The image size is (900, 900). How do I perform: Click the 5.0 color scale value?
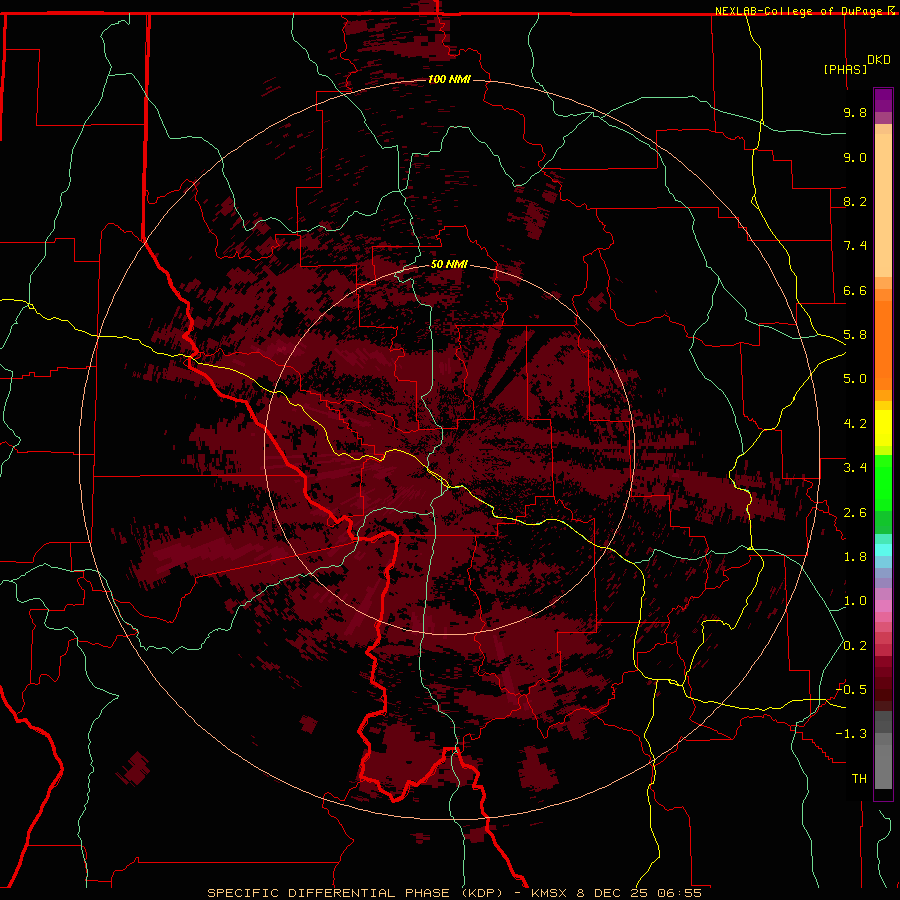pos(855,379)
